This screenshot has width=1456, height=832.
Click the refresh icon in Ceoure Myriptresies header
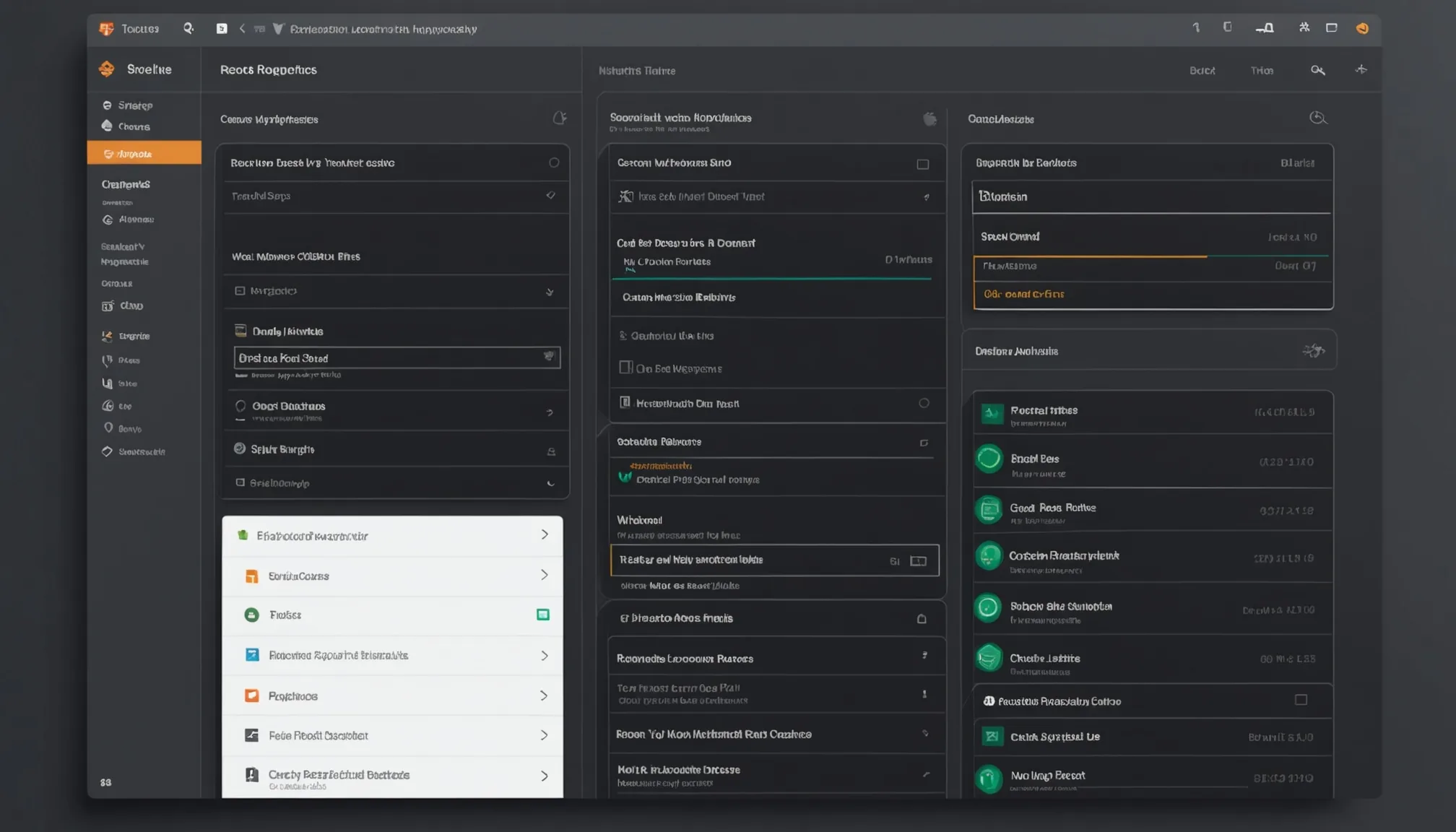coord(560,118)
